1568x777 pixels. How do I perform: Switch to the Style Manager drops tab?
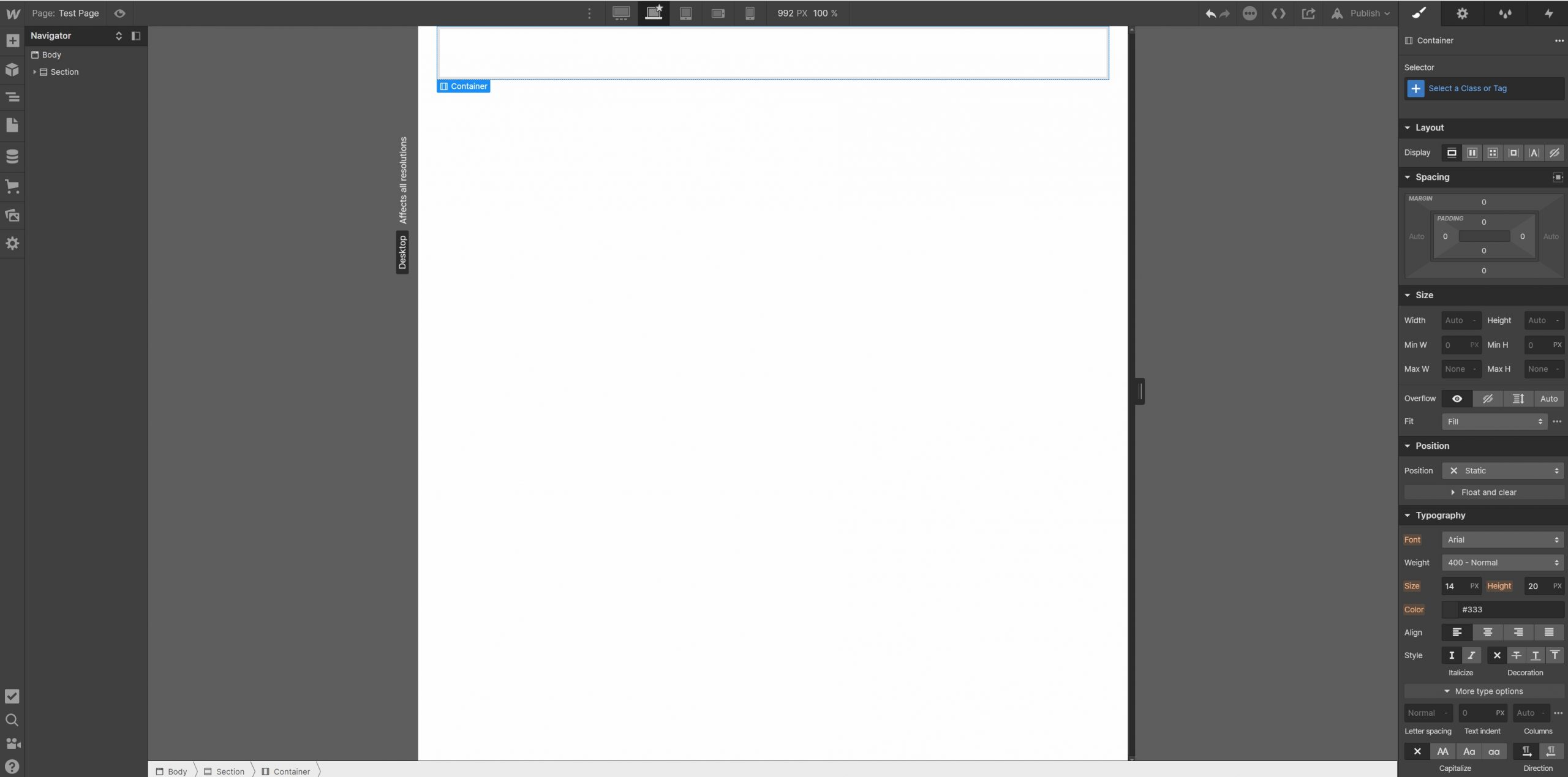pyautogui.click(x=1505, y=13)
